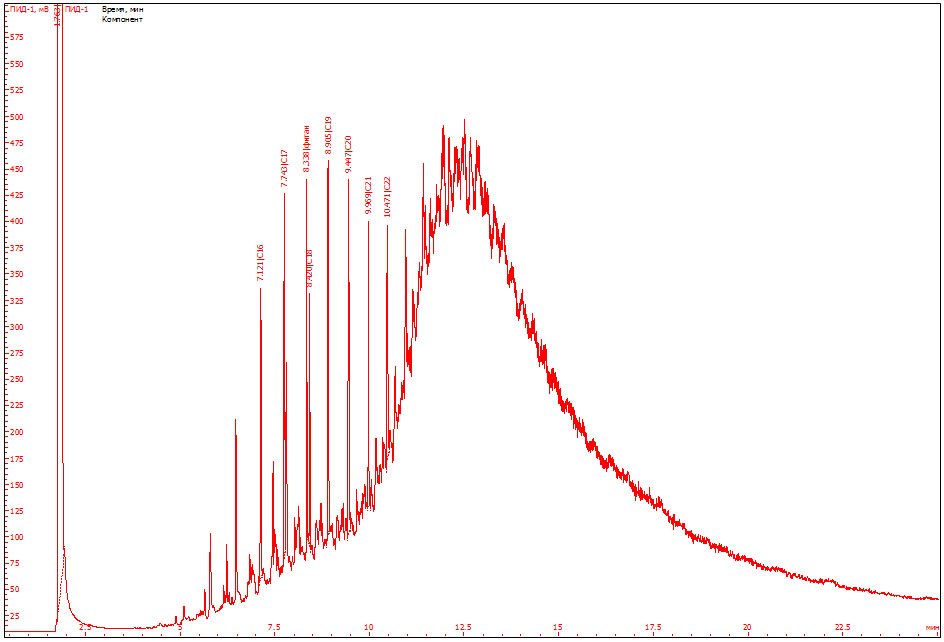Click the 1.763 solvent peak label
This screenshot has height=642, width=944.
(58, 16)
